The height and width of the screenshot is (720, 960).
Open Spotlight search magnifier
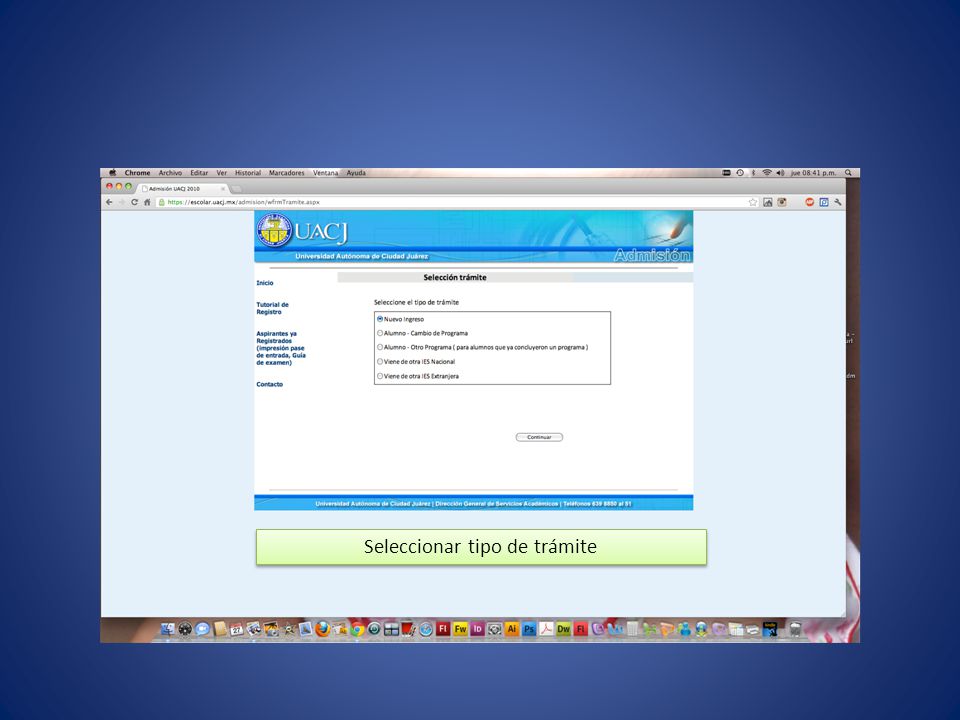click(849, 173)
